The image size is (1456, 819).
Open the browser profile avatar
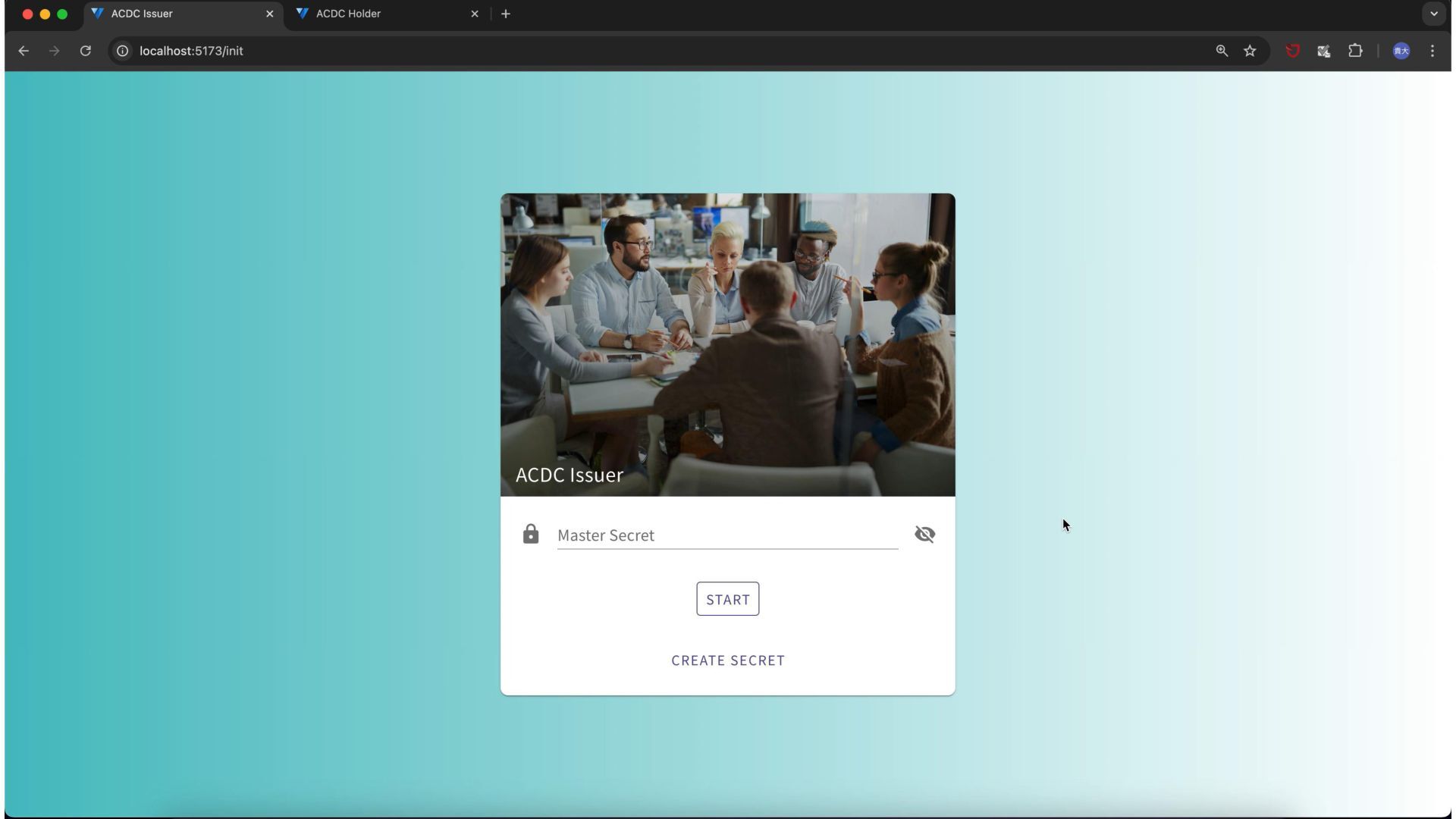pos(1401,51)
